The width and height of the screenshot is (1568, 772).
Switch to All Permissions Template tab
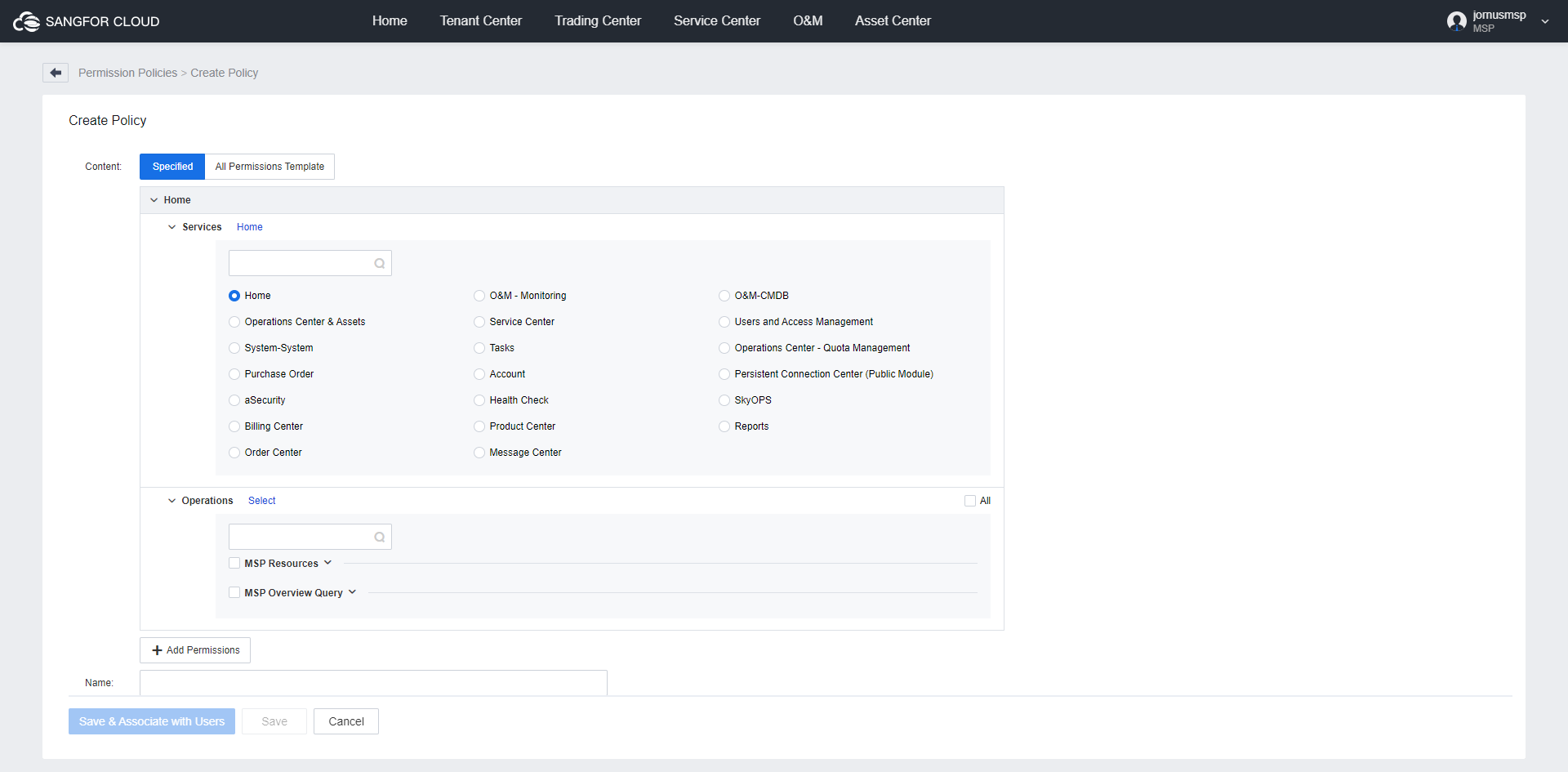click(269, 167)
